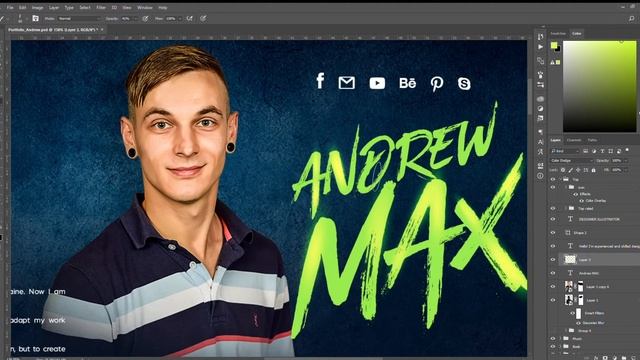Viewport: 640px width, 360px height.
Task: Hide the selected Layer 3
Action: [x=553, y=260]
